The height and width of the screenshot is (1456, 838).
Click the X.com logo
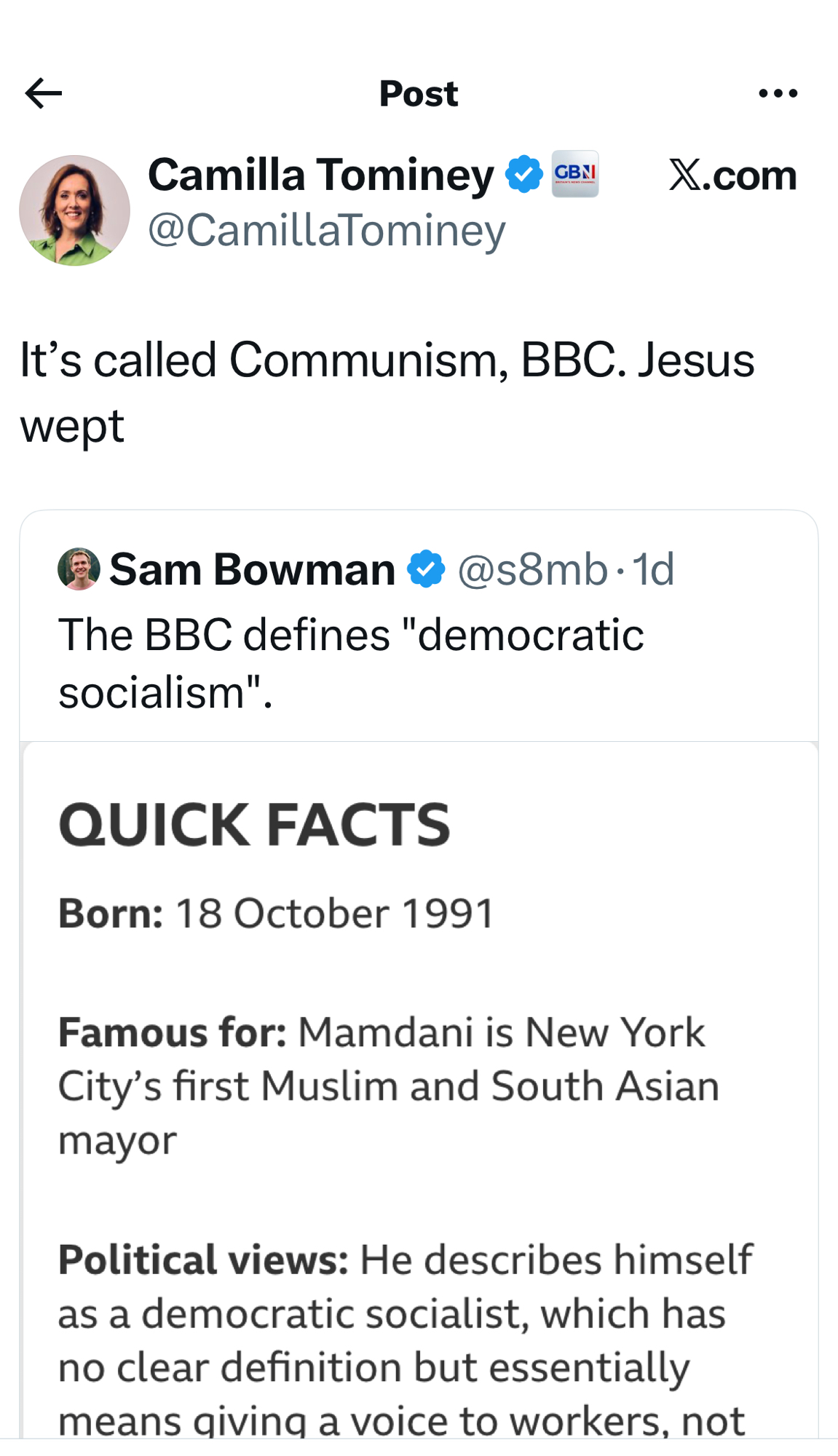[x=732, y=175]
